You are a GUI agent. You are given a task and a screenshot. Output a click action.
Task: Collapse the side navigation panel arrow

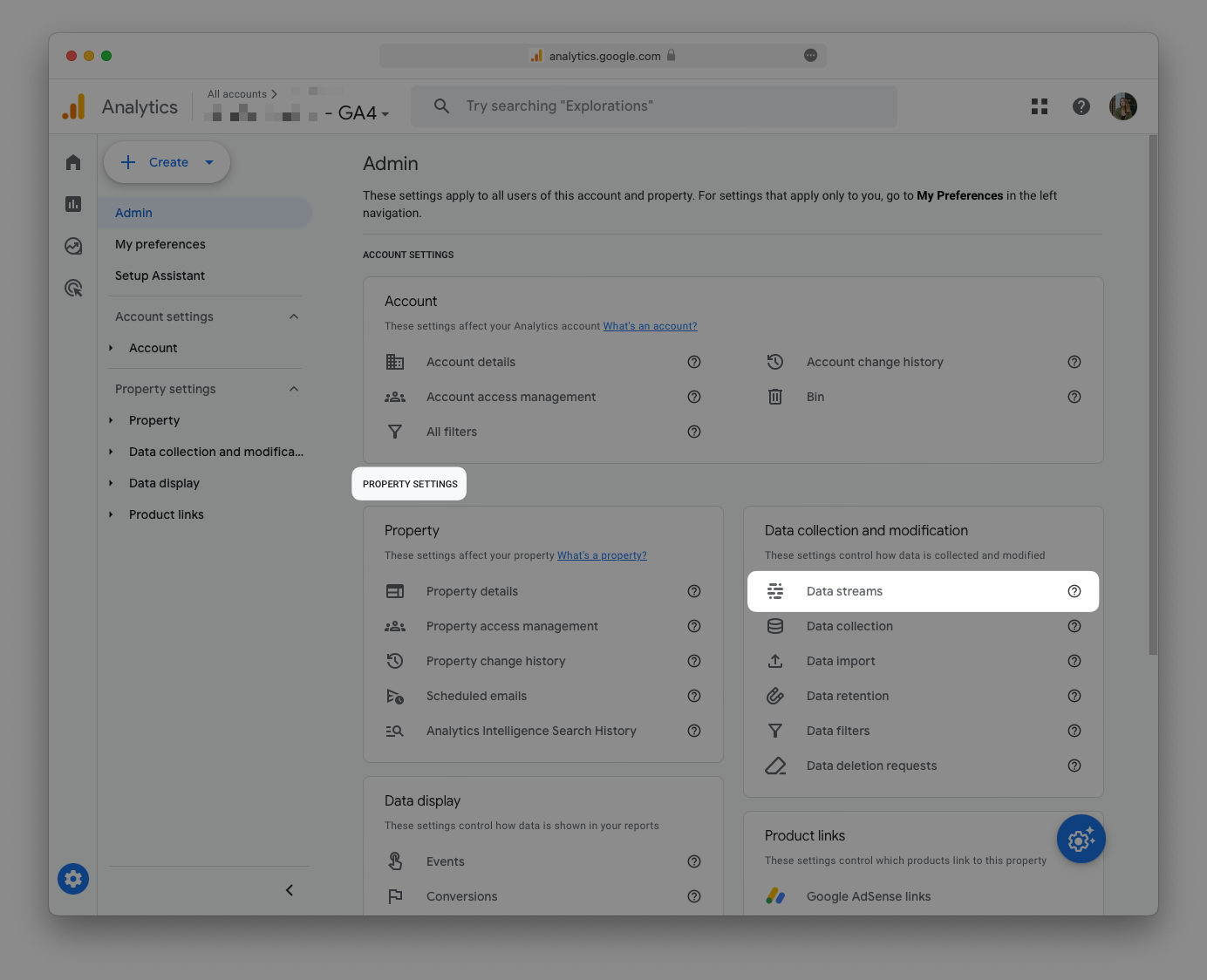pyautogui.click(x=290, y=890)
